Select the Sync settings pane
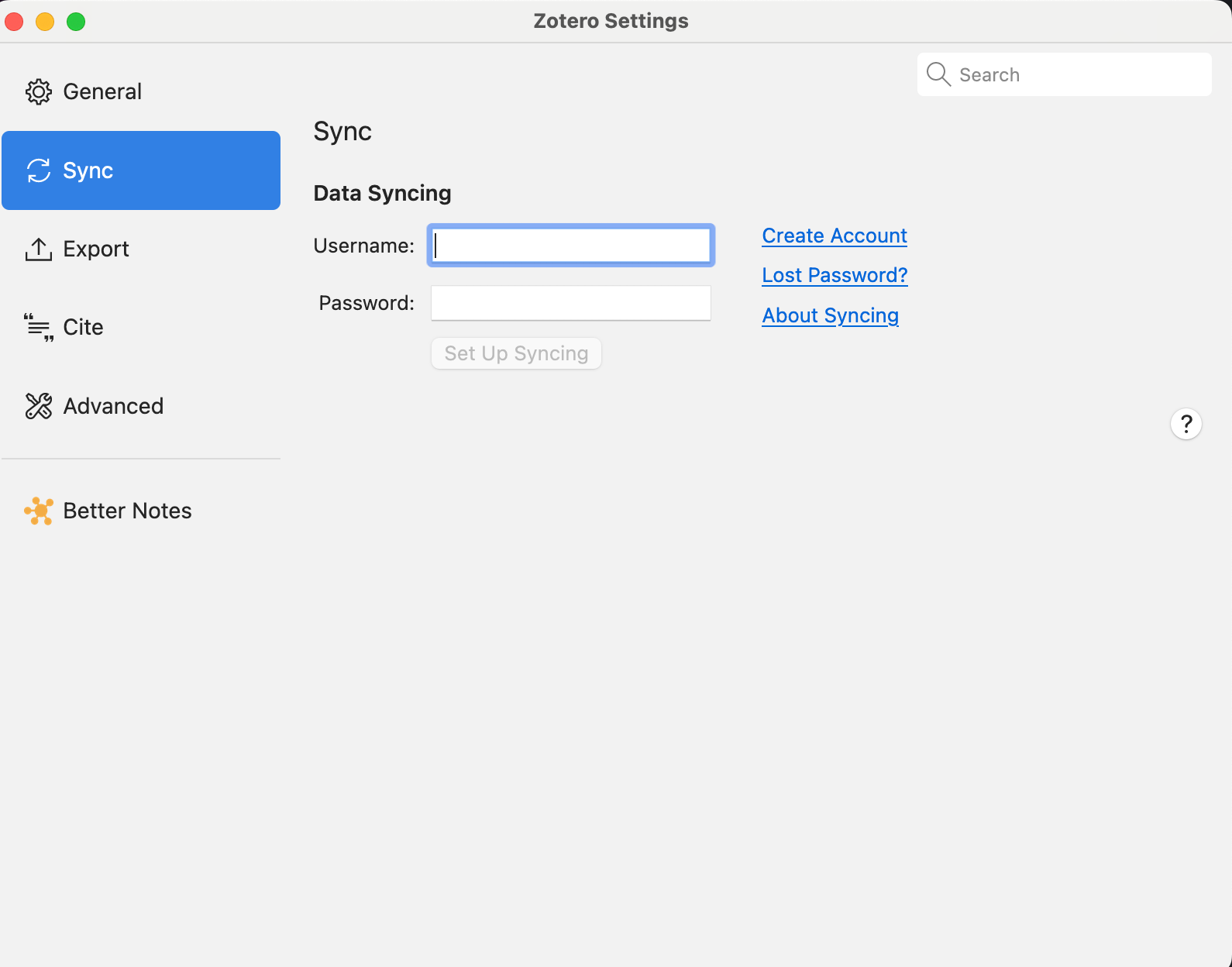 click(x=140, y=170)
